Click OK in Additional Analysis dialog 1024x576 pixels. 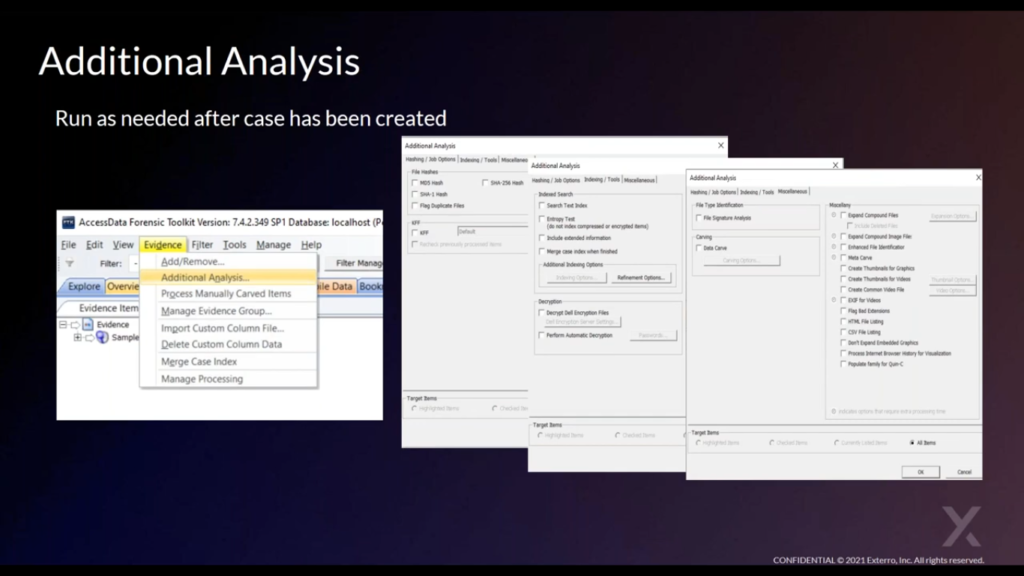click(921, 472)
